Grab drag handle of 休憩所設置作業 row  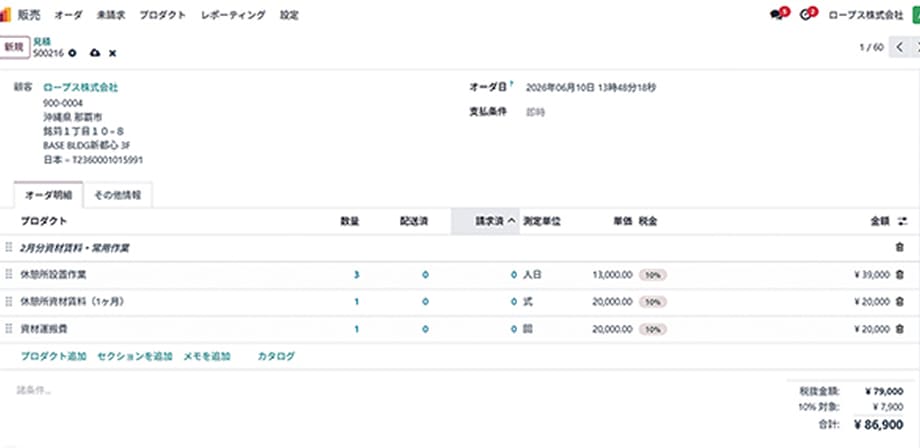click(x=8, y=274)
